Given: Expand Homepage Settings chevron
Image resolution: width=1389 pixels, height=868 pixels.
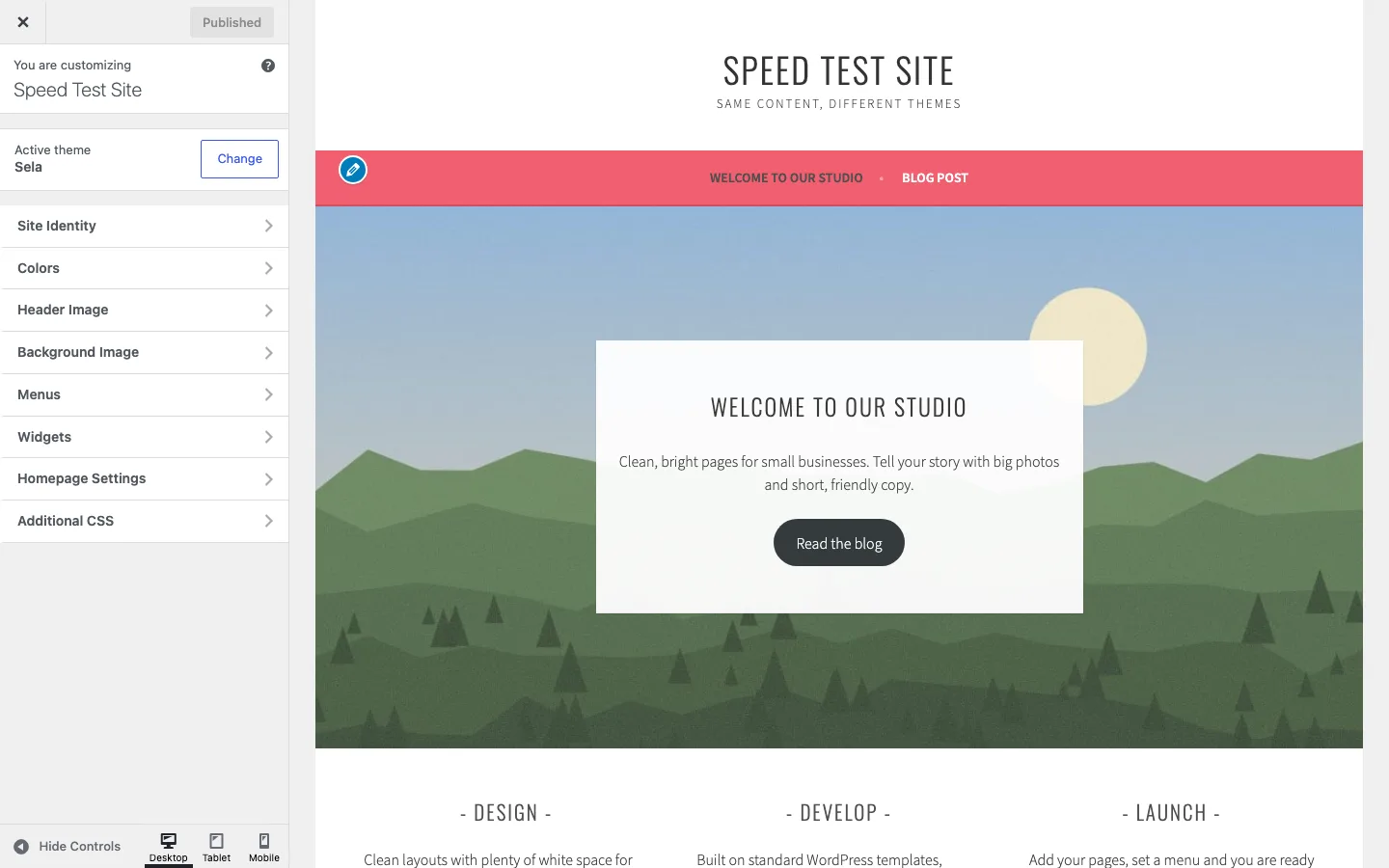Looking at the screenshot, I should [268, 479].
